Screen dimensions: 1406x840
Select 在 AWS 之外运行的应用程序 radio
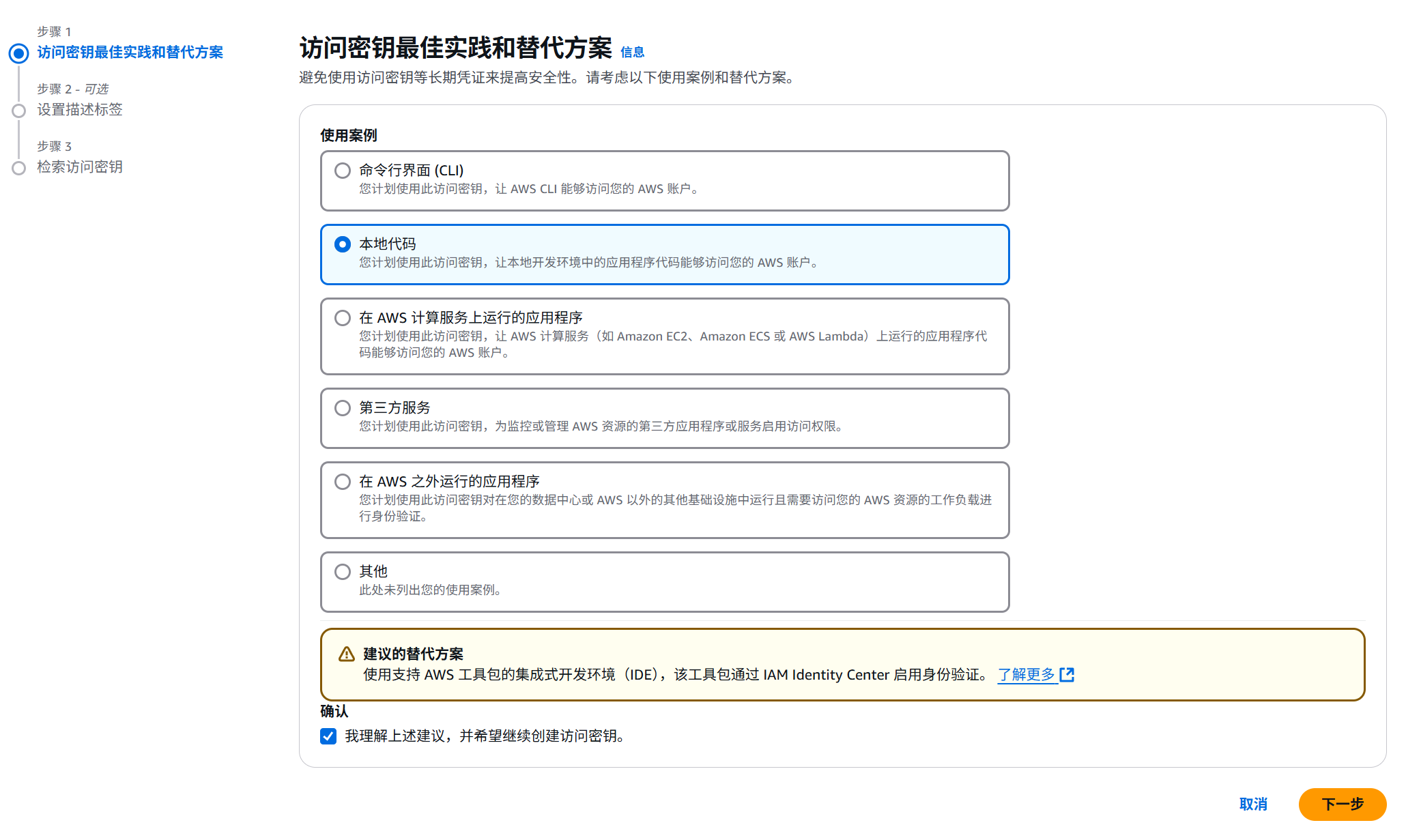click(343, 482)
